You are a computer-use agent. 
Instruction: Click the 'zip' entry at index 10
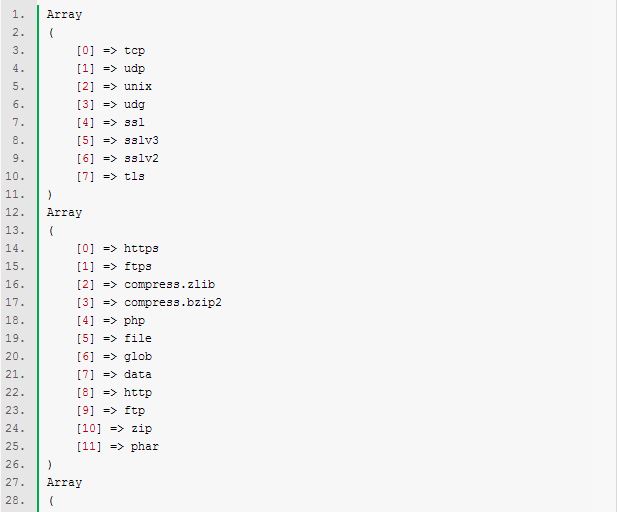[141, 428]
